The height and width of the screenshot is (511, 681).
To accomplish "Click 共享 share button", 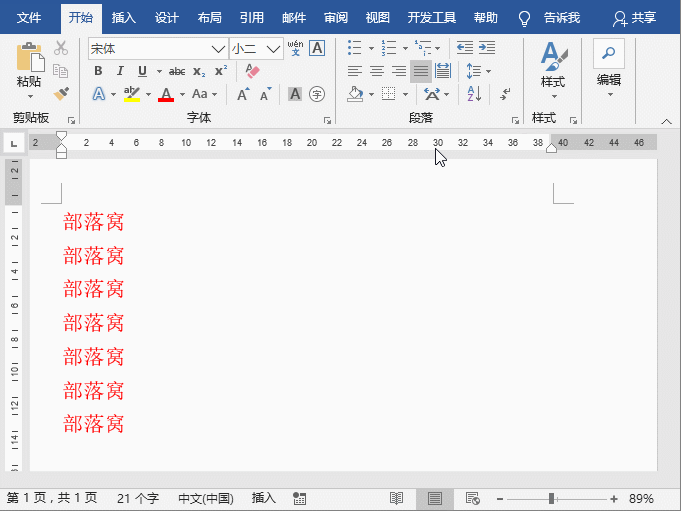I will click(635, 18).
